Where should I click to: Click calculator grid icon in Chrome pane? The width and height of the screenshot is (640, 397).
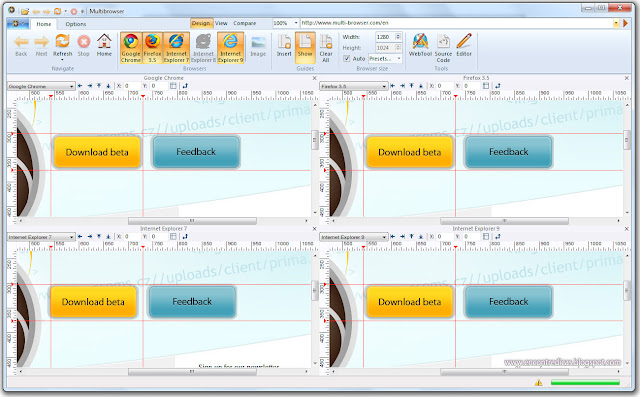tap(173, 86)
